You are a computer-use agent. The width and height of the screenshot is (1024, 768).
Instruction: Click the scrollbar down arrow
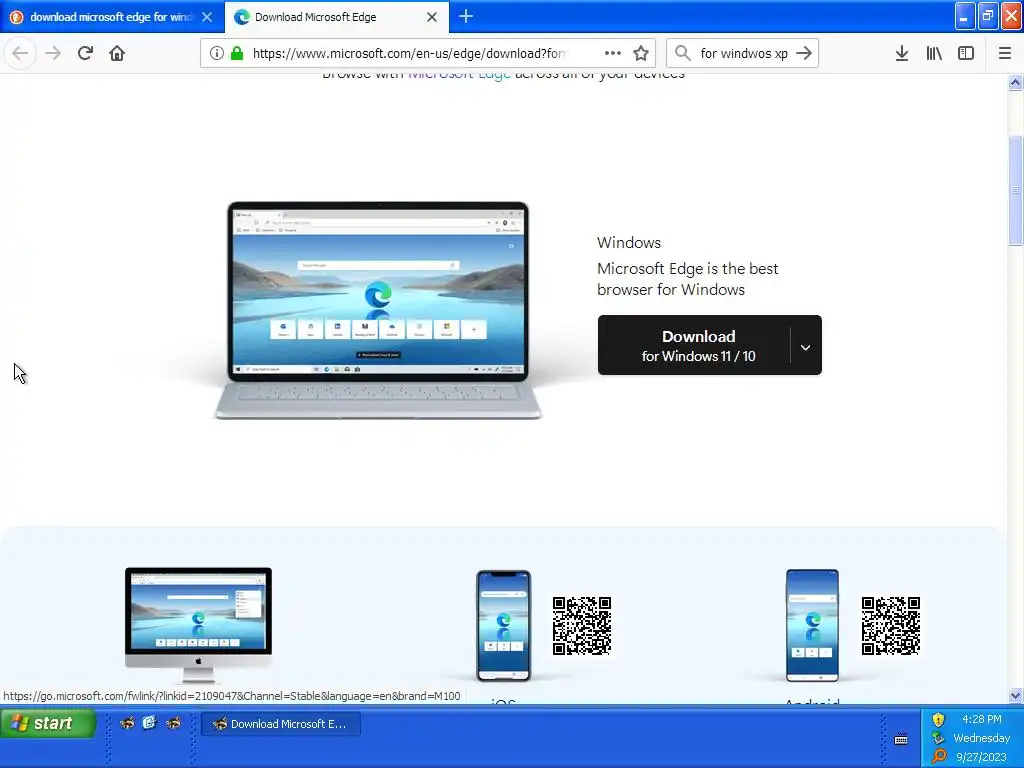coord(1015,696)
